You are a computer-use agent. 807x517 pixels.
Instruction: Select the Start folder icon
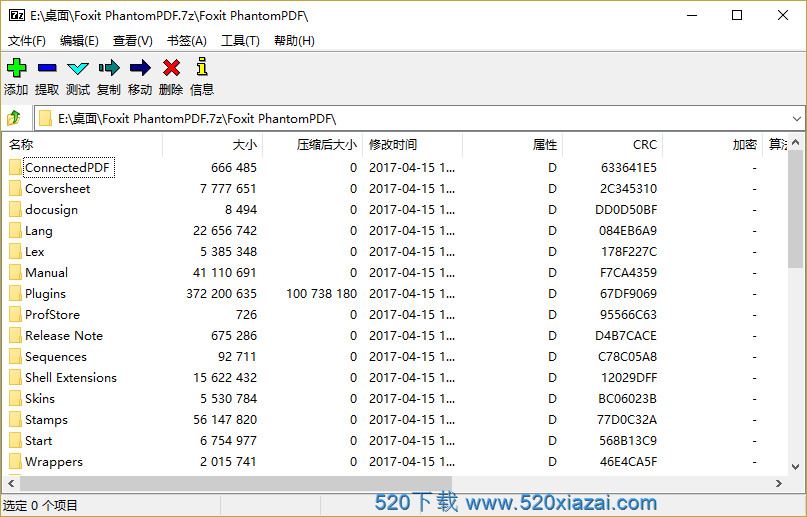(x=15, y=440)
